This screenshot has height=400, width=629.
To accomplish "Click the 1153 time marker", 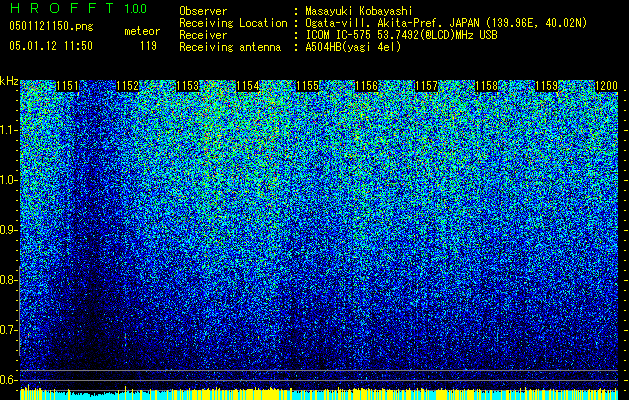I will point(187,86).
